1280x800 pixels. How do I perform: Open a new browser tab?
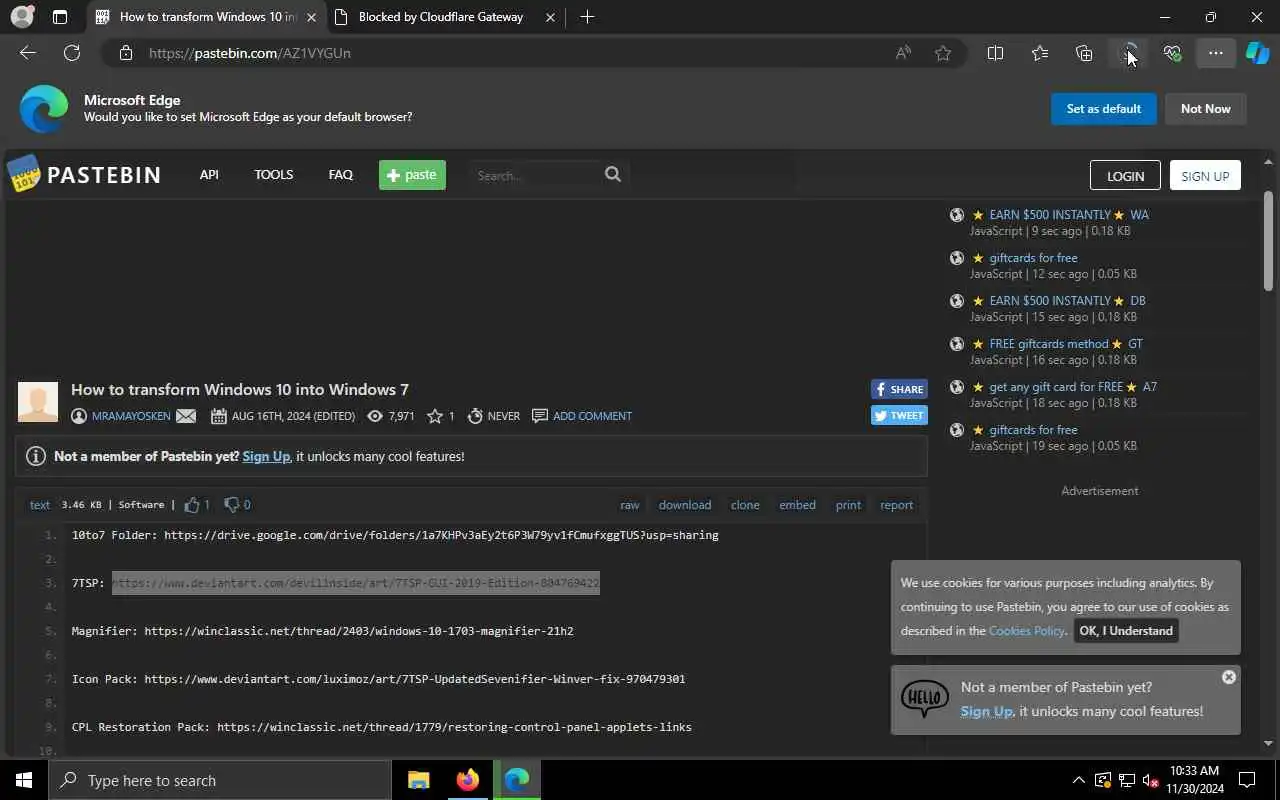click(x=587, y=17)
